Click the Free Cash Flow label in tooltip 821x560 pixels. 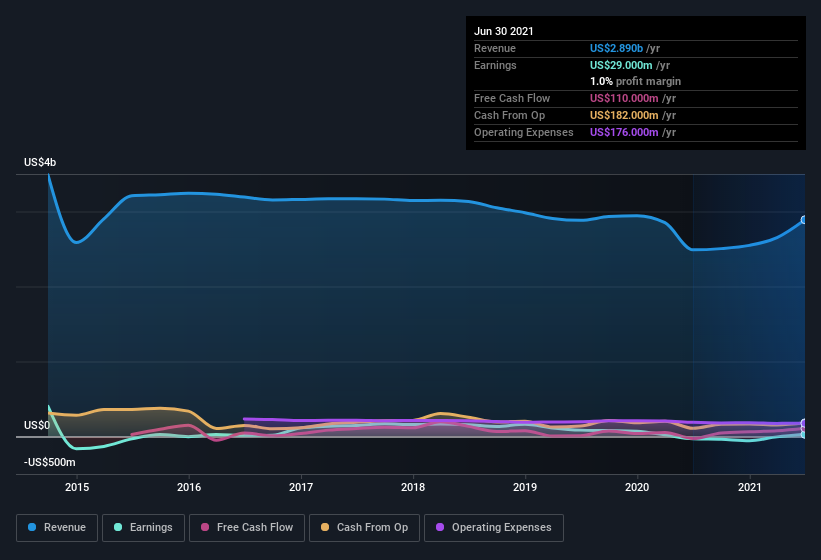pyautogui.click(x=512, y=98)
